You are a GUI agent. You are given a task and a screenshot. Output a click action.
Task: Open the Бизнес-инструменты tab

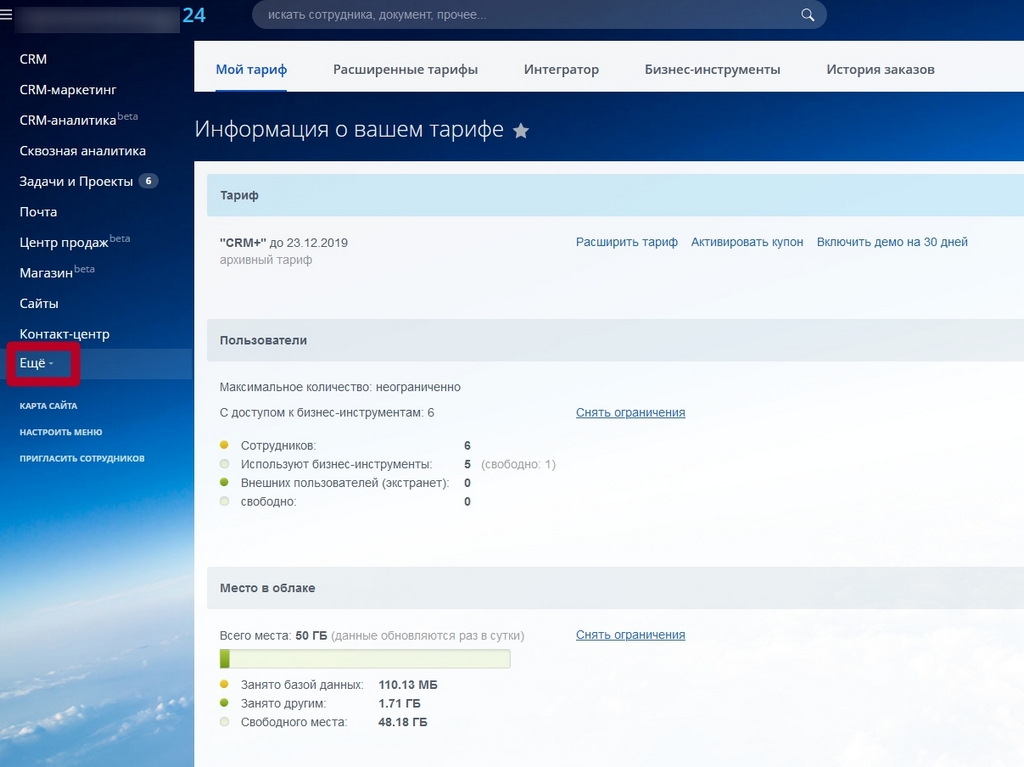coord(712,69)
